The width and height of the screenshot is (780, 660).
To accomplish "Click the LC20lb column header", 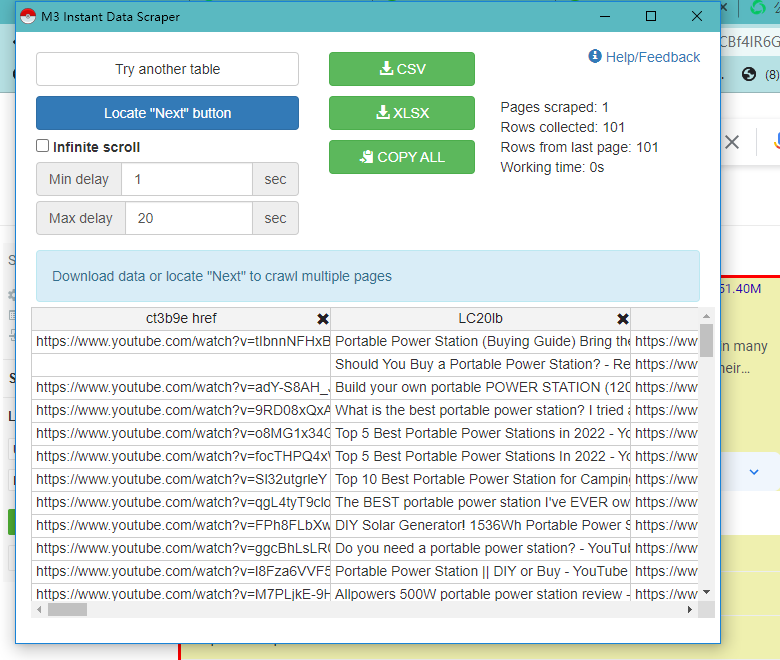I will [x=480, y=318].
